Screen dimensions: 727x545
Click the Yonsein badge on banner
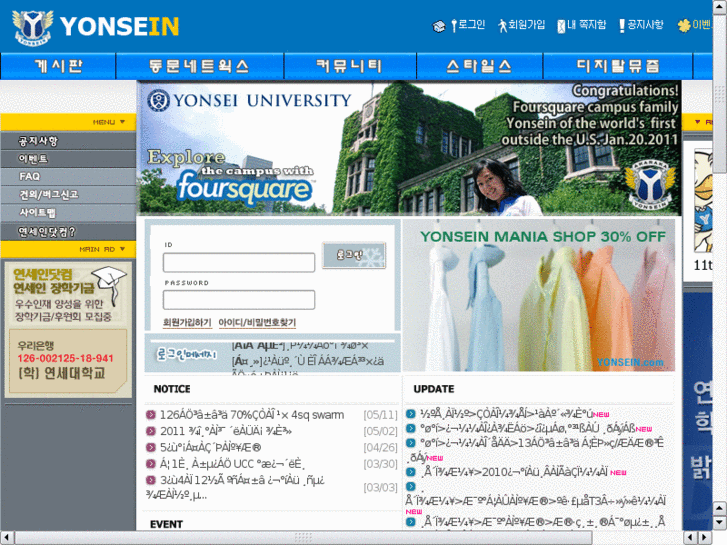tap(650, 185)
